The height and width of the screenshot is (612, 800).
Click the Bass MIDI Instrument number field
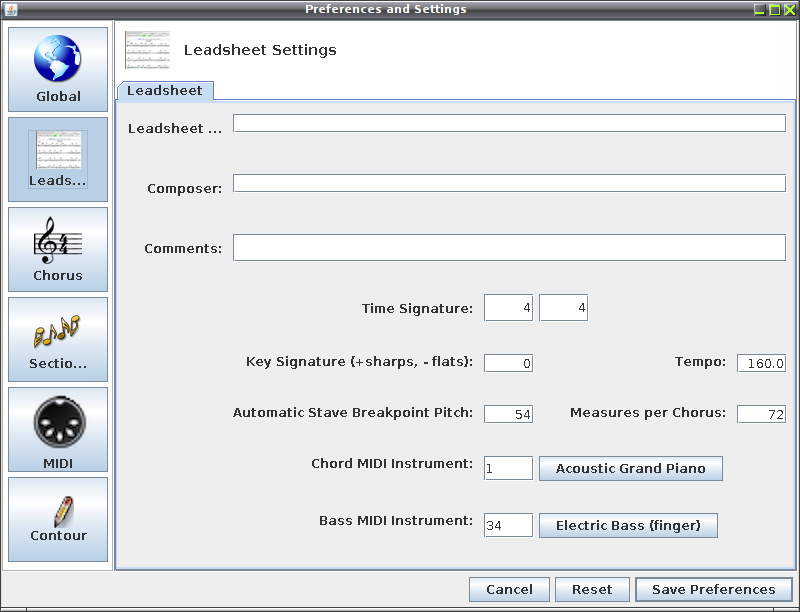(x=508, y=525)
